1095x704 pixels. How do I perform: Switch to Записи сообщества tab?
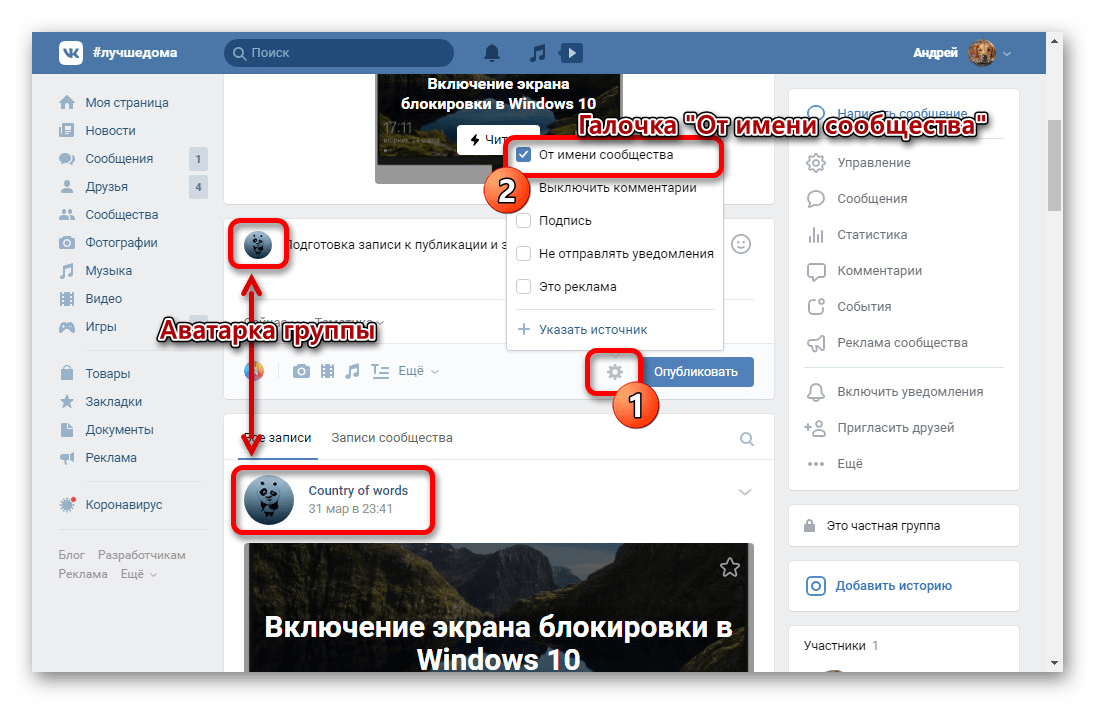392,438
